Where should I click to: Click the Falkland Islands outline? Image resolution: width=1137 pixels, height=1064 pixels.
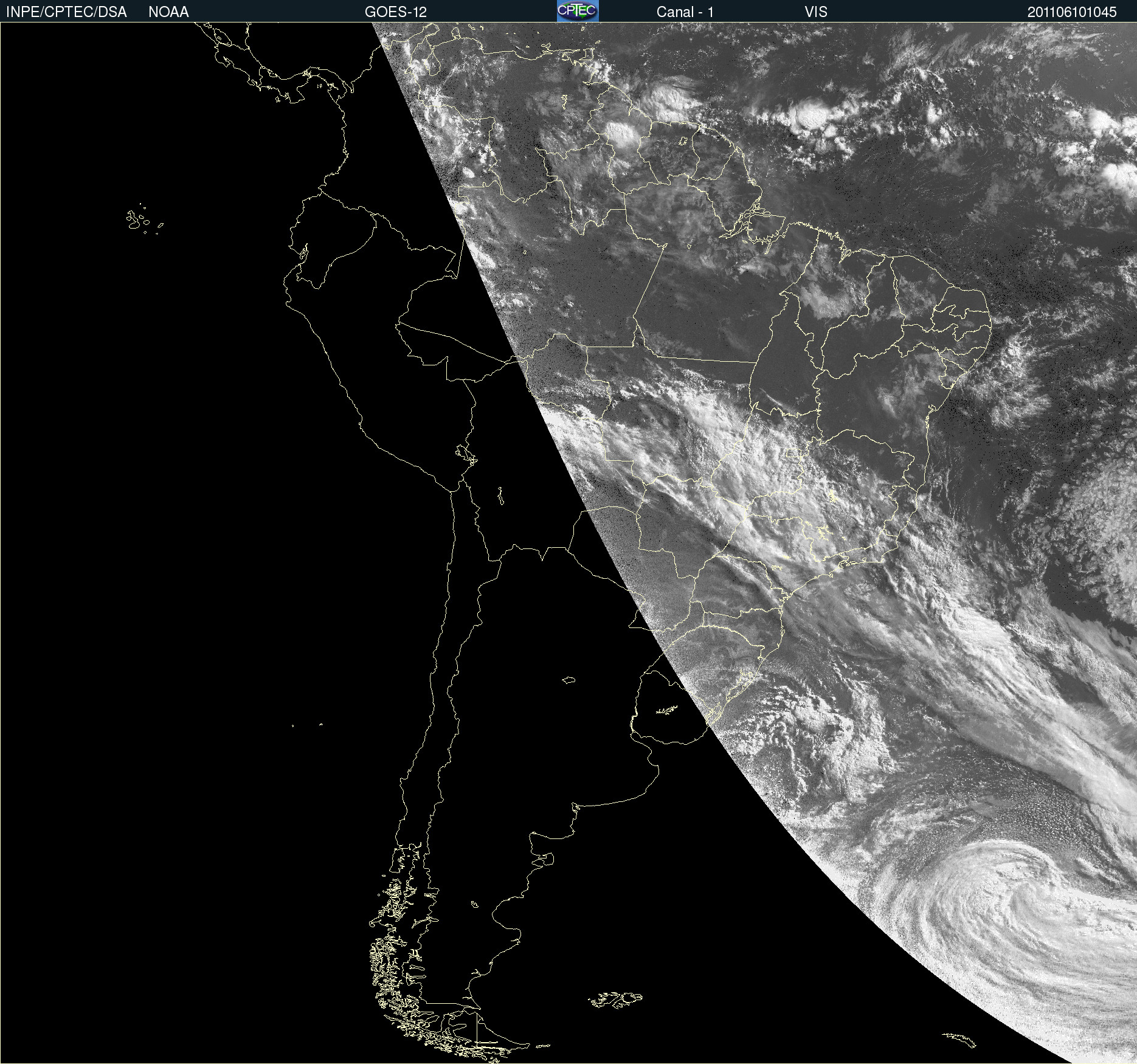coord(615,1000)
